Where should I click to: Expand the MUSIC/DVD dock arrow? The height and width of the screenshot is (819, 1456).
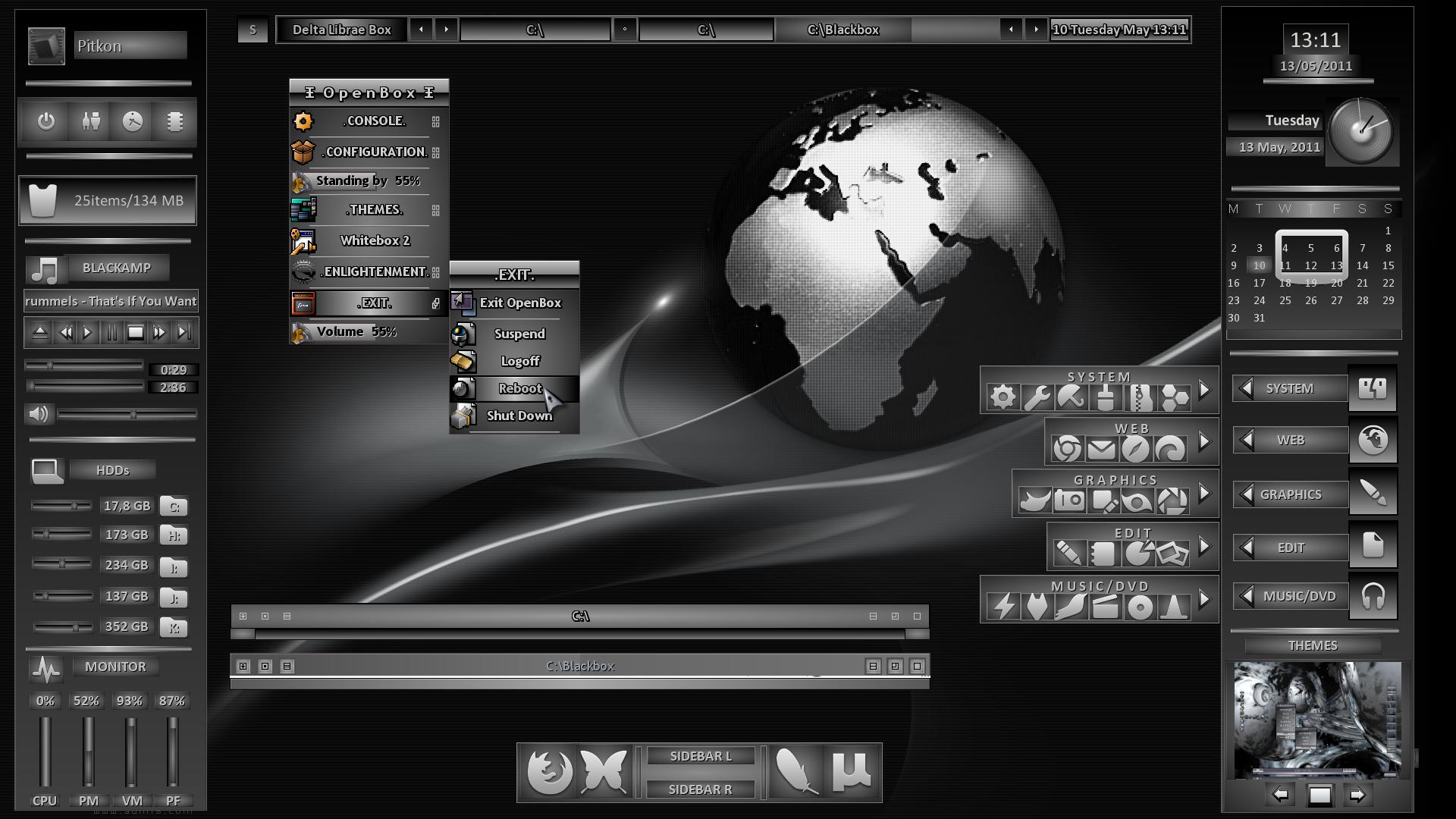click(1204, 600)
